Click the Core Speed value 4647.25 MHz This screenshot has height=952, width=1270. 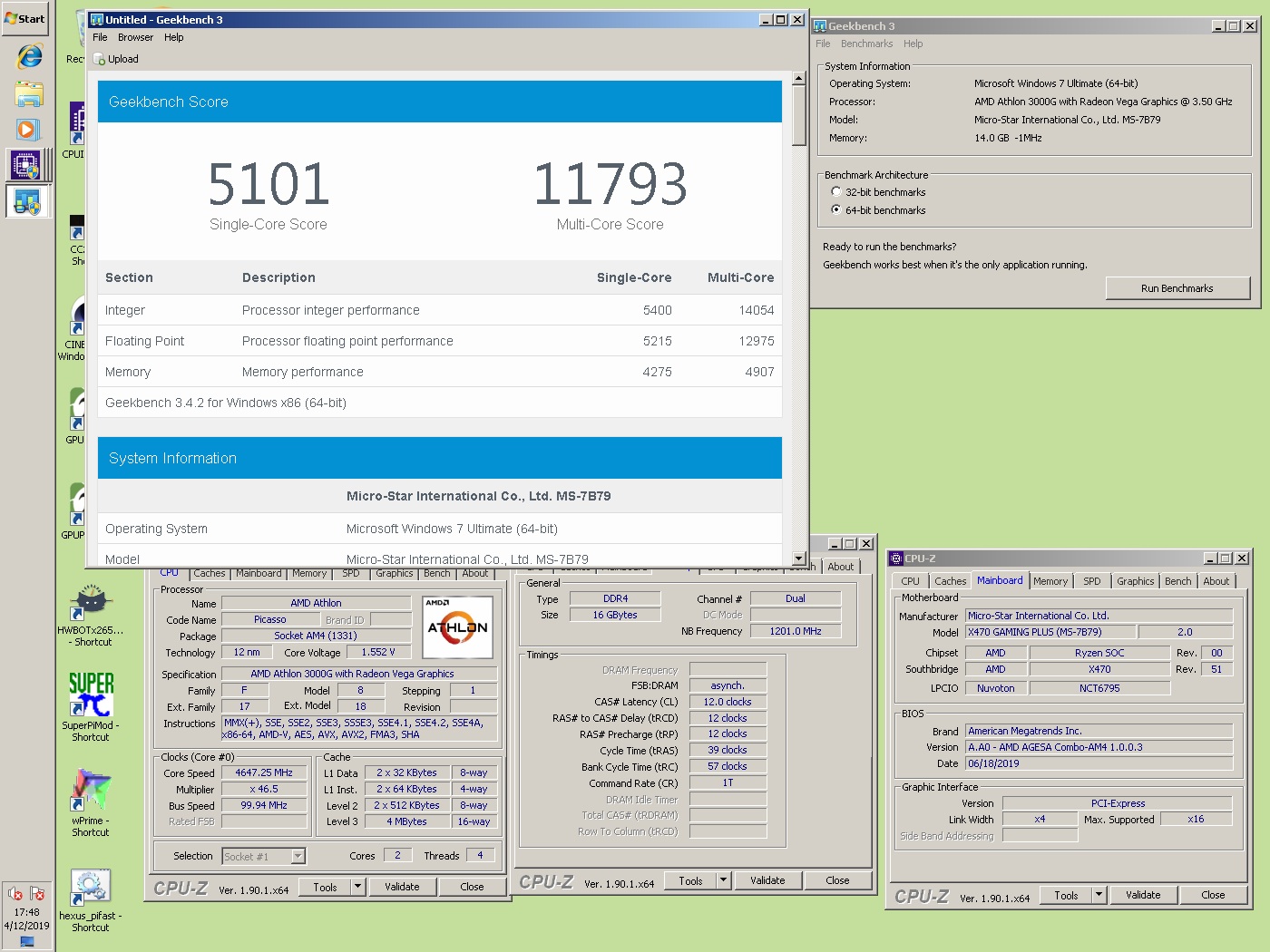coord(264,772)
